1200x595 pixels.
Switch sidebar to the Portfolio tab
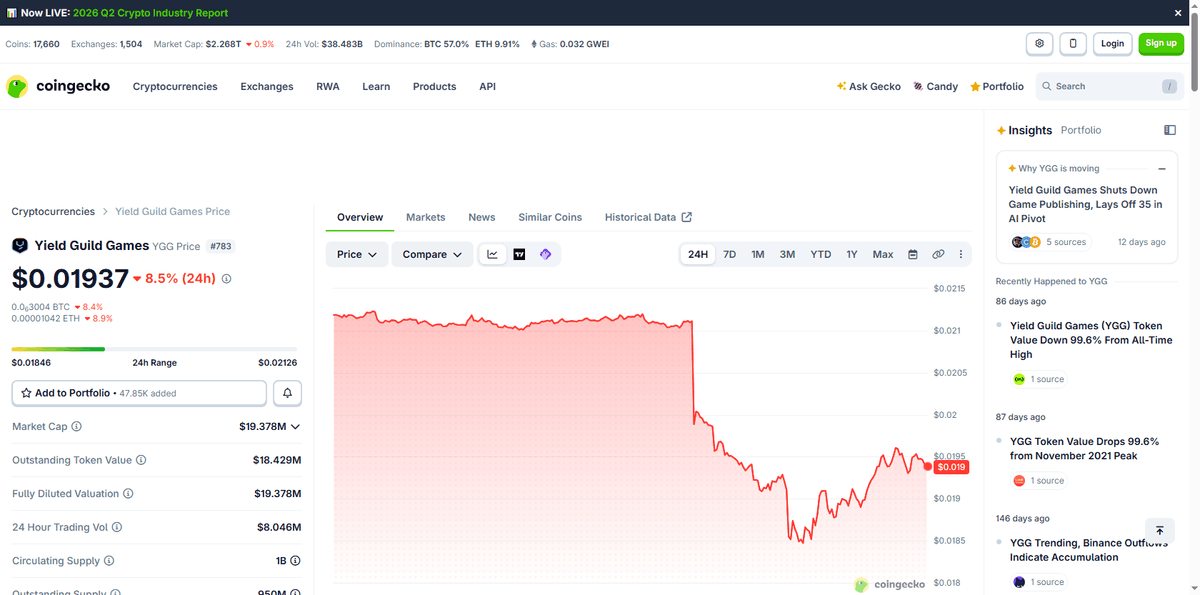[1081, 130]
